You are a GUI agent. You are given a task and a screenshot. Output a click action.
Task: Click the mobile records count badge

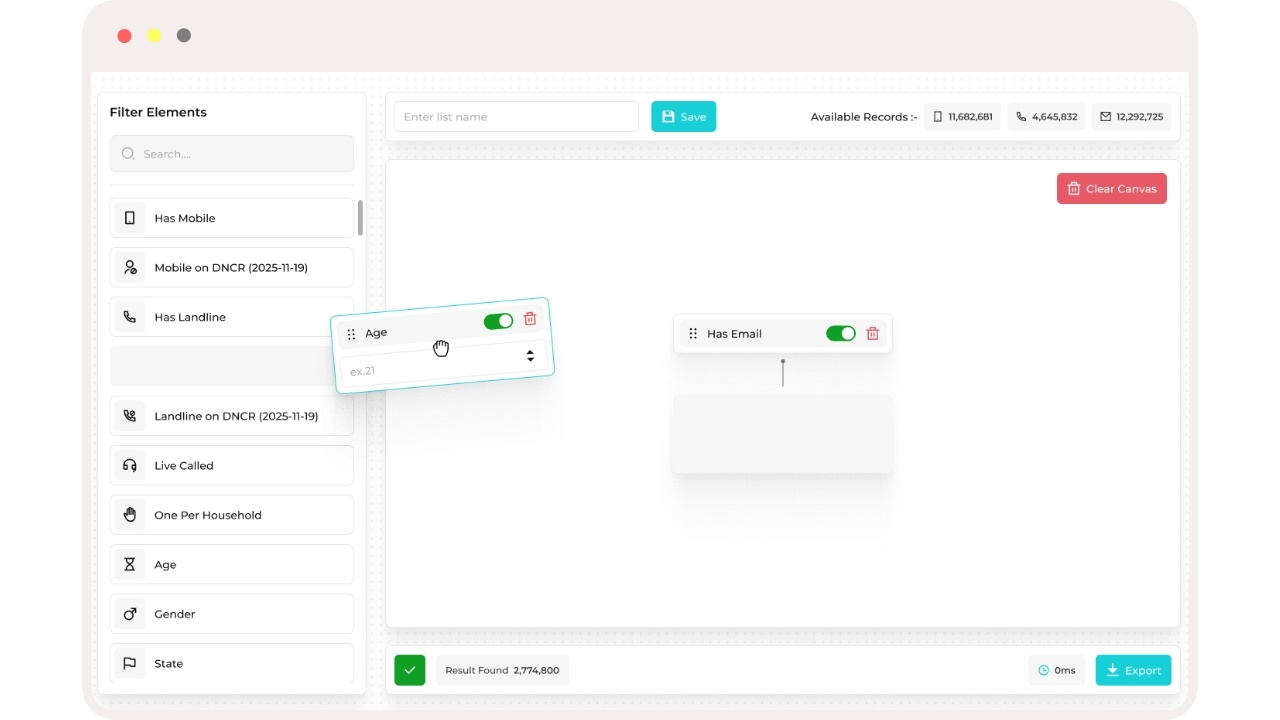coord(962,117)
